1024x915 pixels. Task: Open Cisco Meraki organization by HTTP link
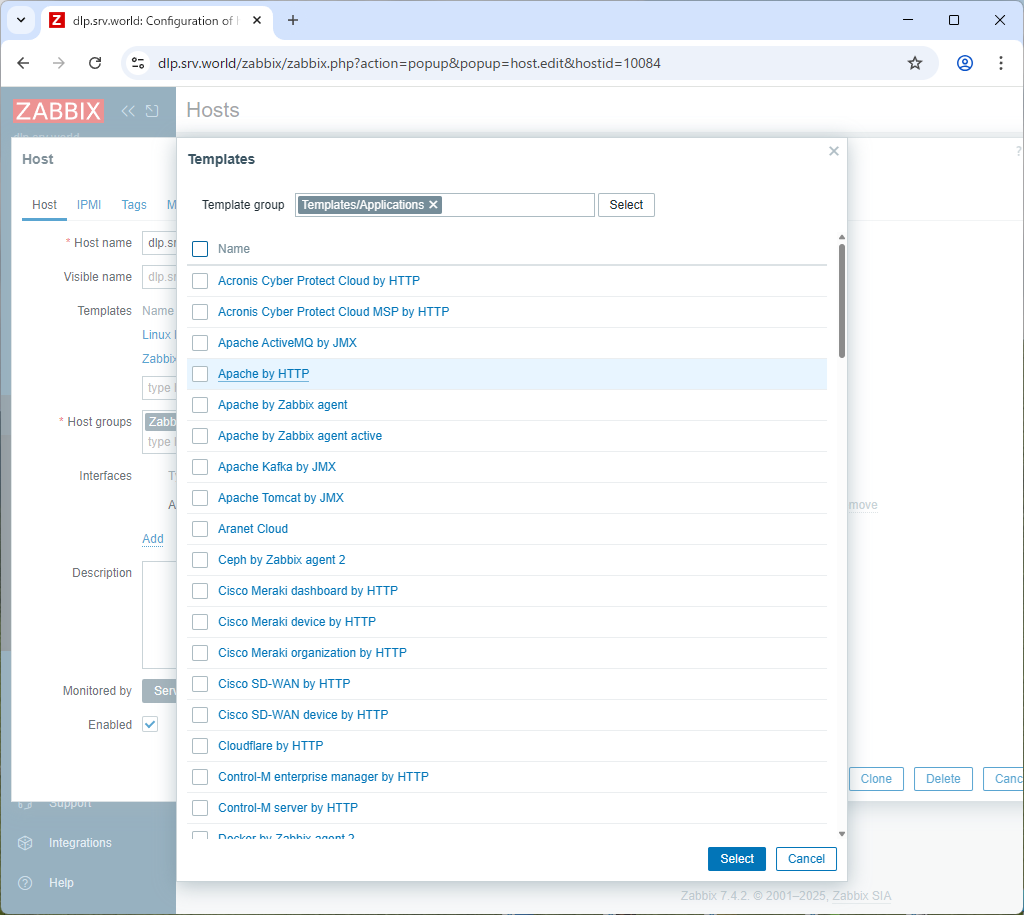click(x=312, y=653)
